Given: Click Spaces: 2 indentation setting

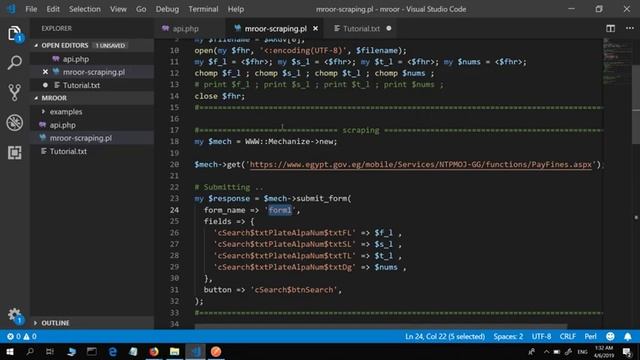Looking at the screenshot, I should 508,336.
